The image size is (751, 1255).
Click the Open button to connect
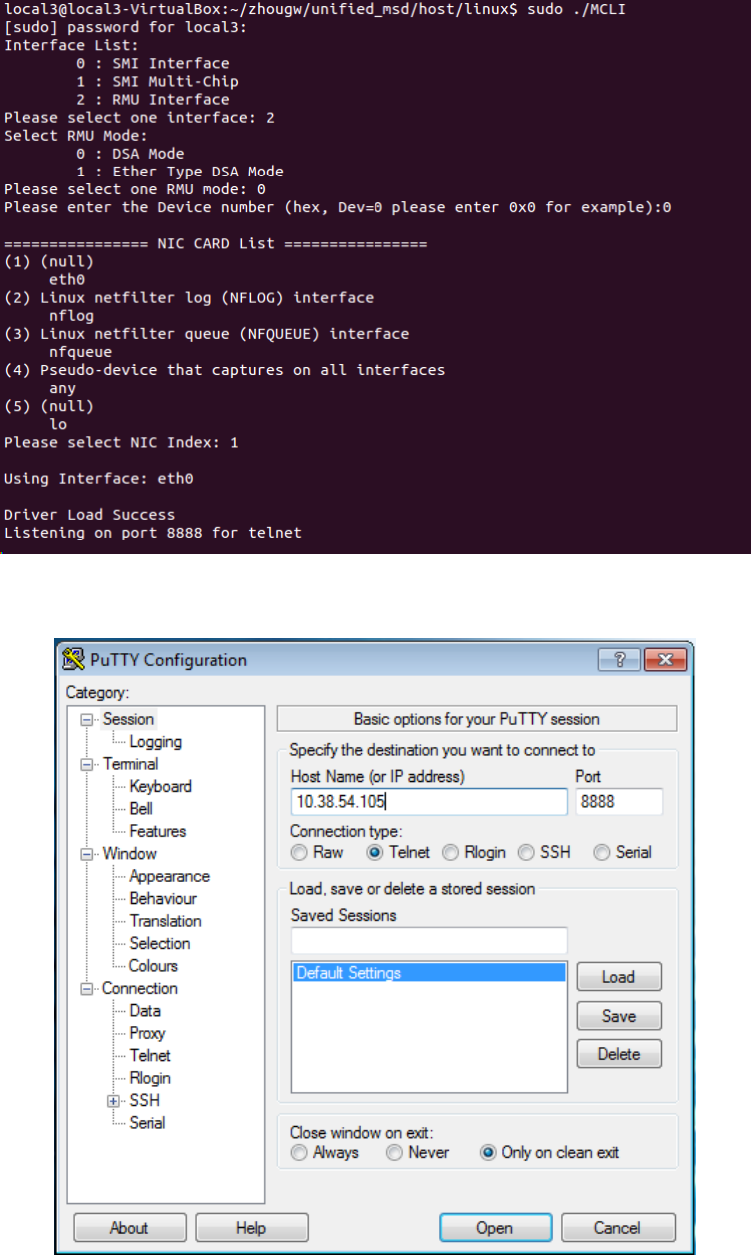click(494, 1228)
